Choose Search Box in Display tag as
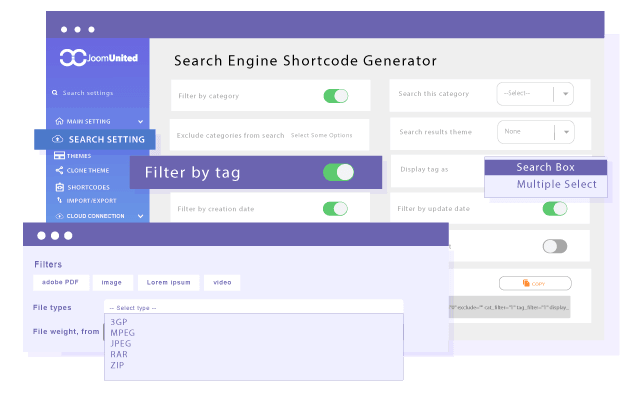The height and width of the screenshot is (396, 630). click(x=545, y=167)
